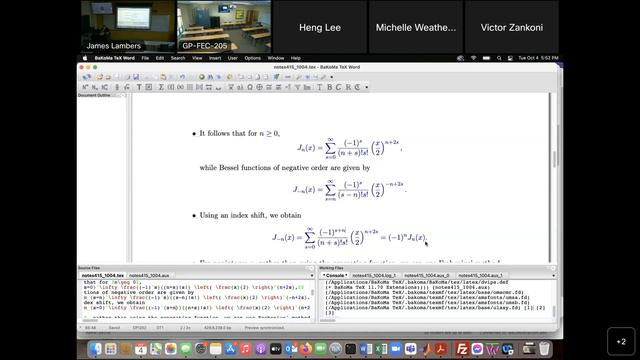Viewport: 640px width, 360px height.
Task: Open Microsoft Word from the Dock
Action: tap(365, 349)
